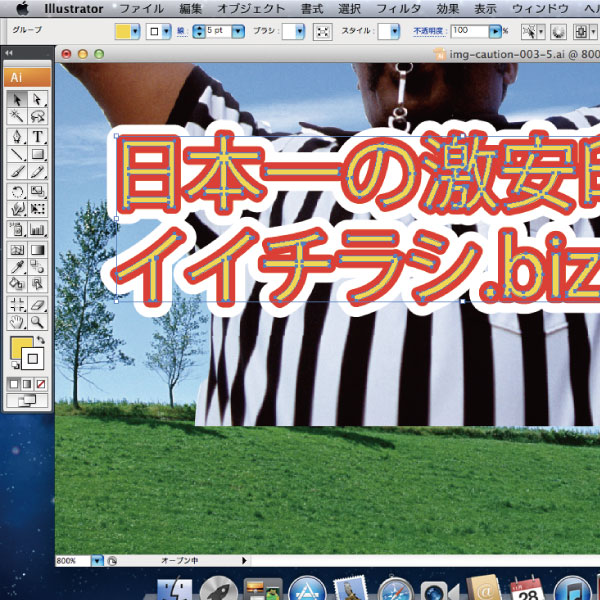Select the Paintbrush tool
The image size is (600, 600).
tap(17, 171)
